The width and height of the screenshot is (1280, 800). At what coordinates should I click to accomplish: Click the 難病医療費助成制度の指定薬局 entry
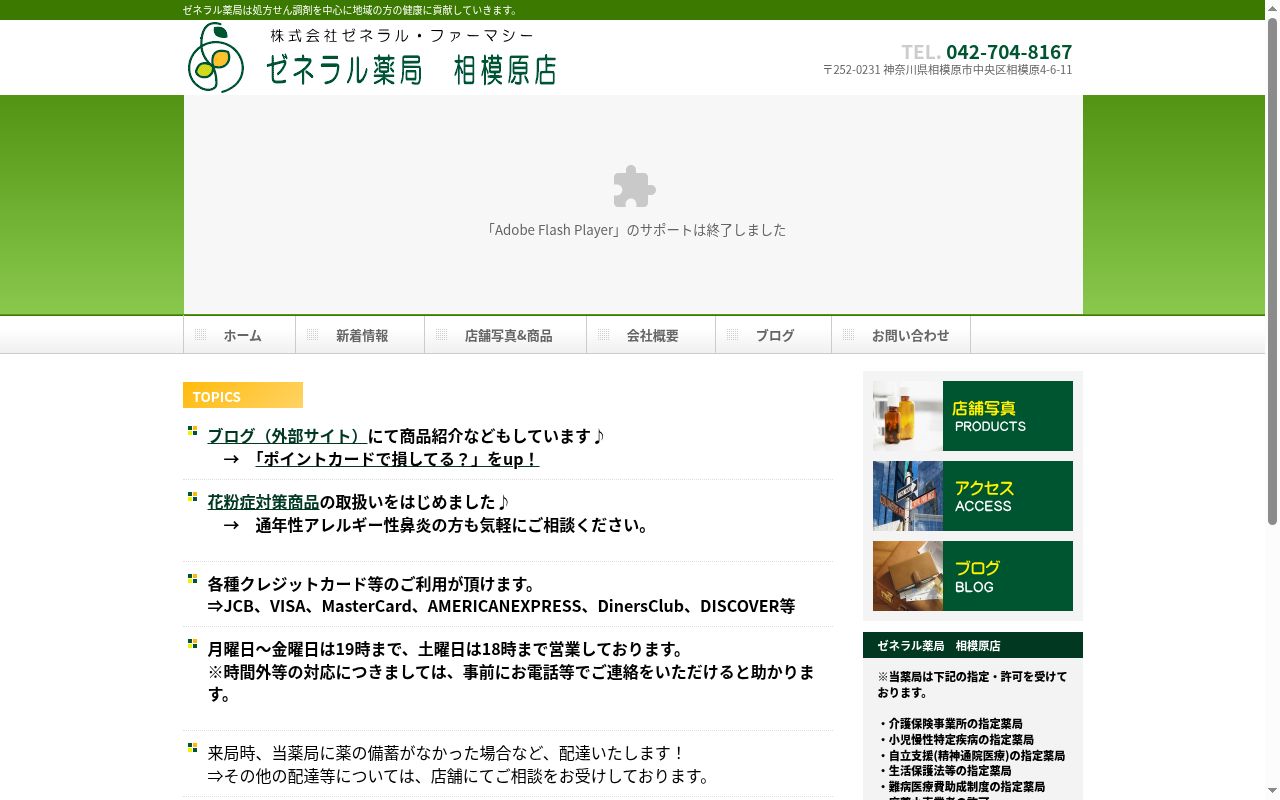961,787
